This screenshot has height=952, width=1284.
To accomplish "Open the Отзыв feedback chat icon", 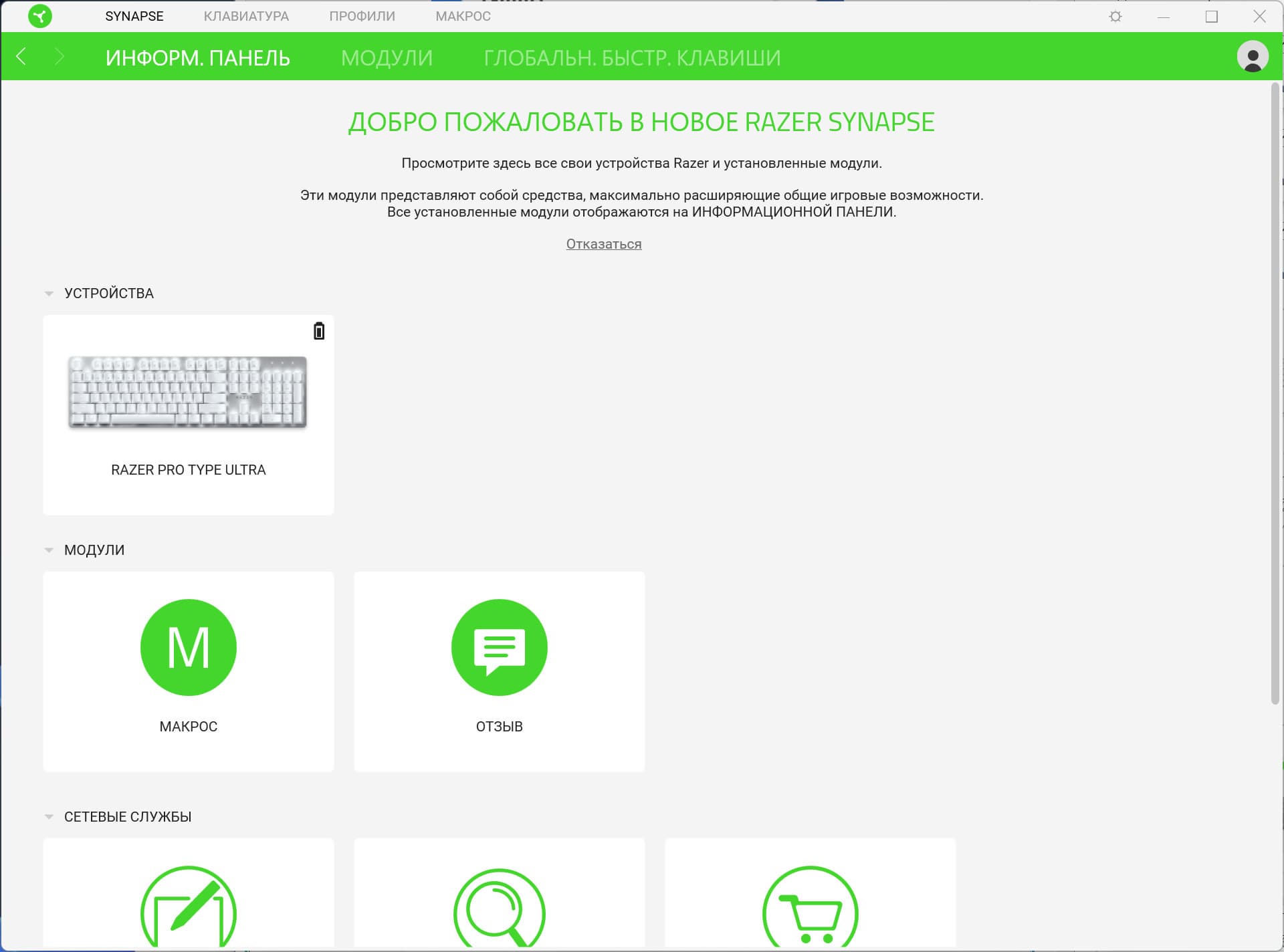I will point(499,646).
